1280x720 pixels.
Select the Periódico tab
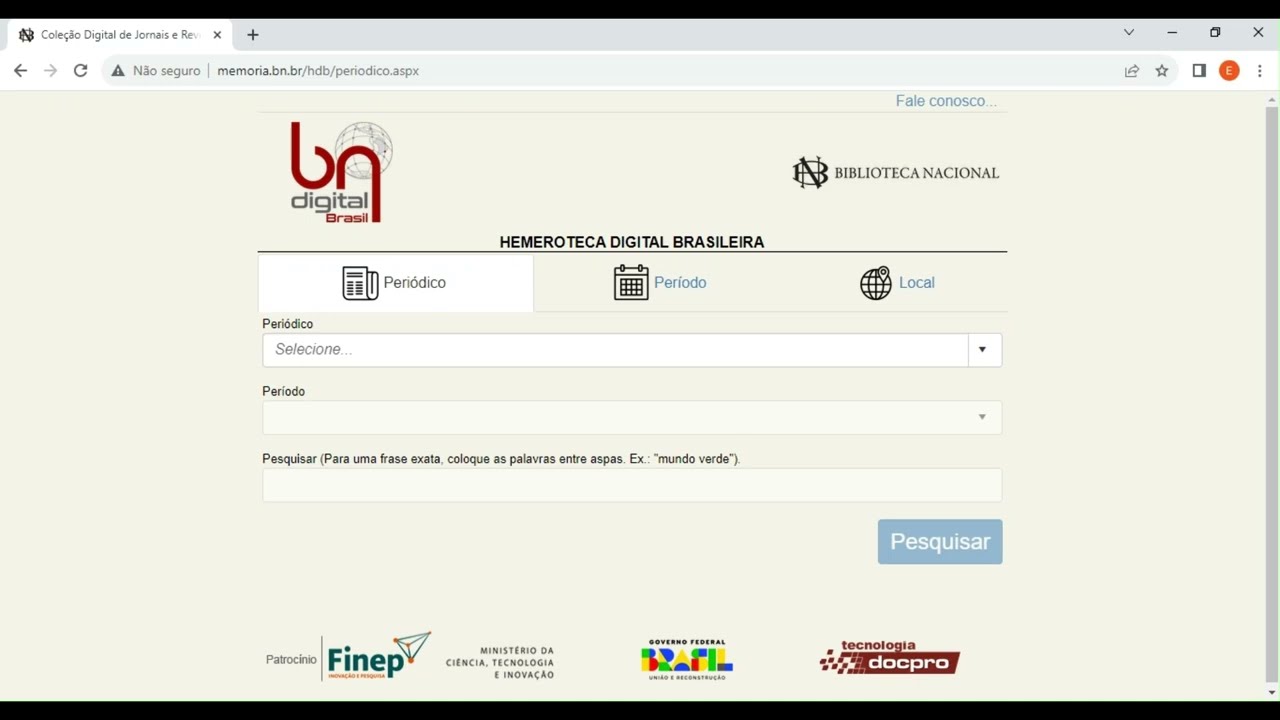tap(395, 283)
